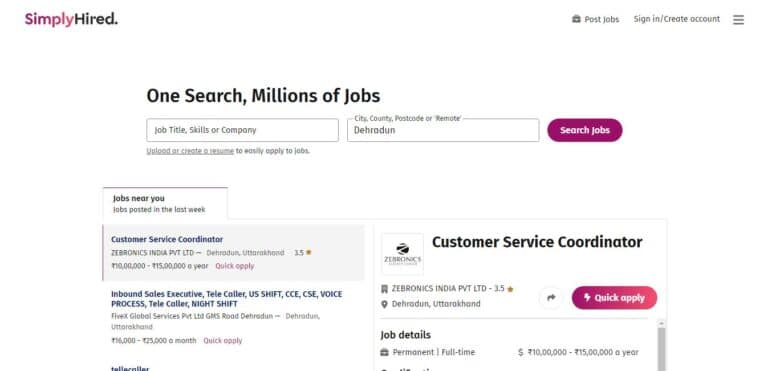Select the Jobs near you tab
The height and width of the screenshot is (371, 768).
pyautogui.click(x=165, y=203)
